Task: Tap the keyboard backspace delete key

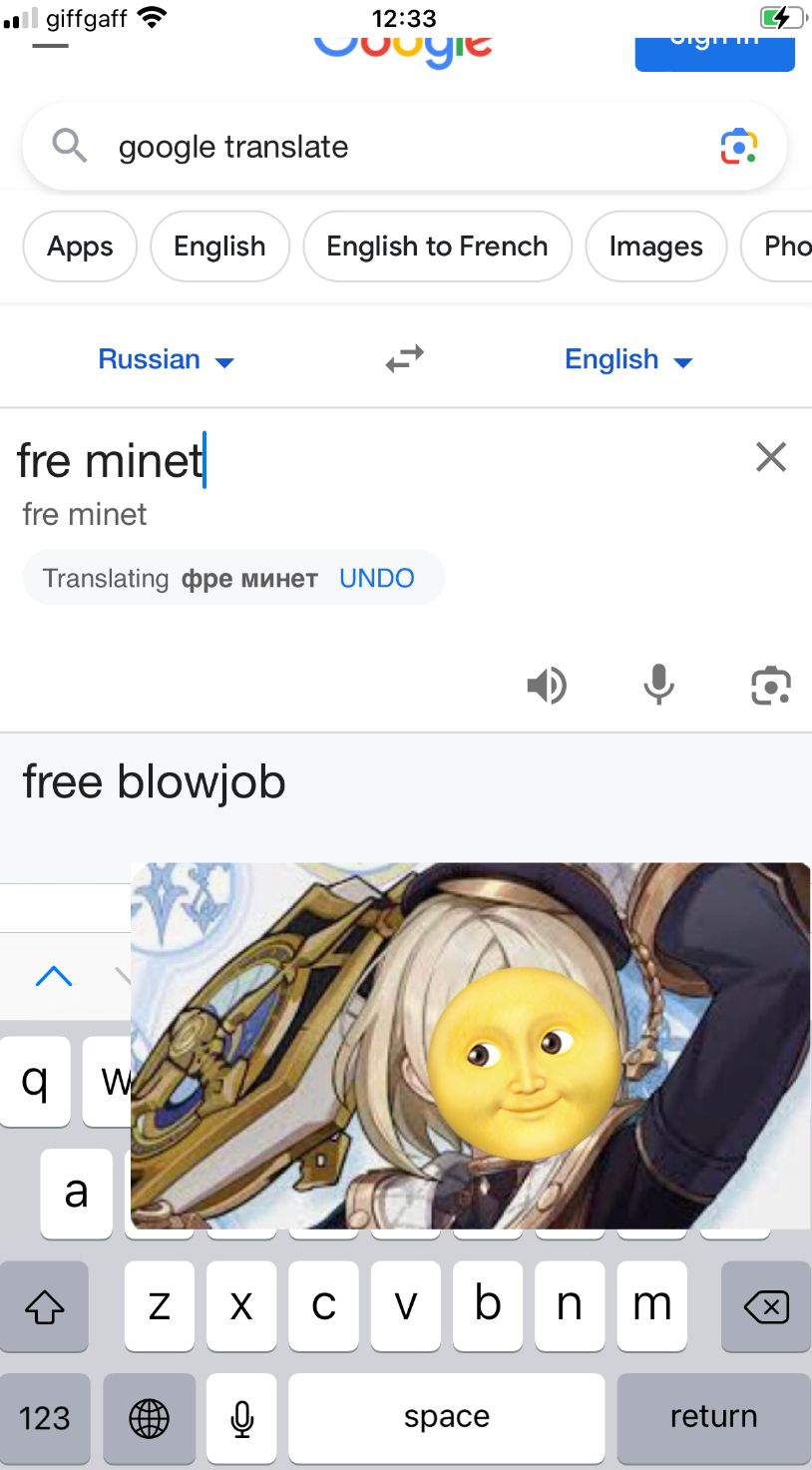Action: (x=766, y=1306)
